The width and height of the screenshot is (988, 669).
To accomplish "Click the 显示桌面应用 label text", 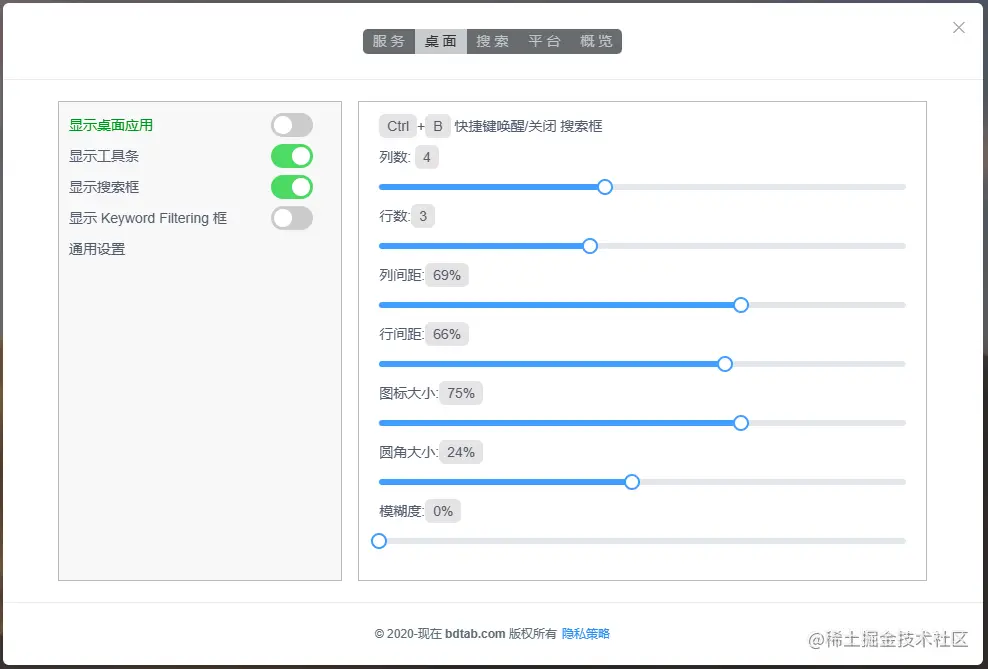I will coord(111,125).
